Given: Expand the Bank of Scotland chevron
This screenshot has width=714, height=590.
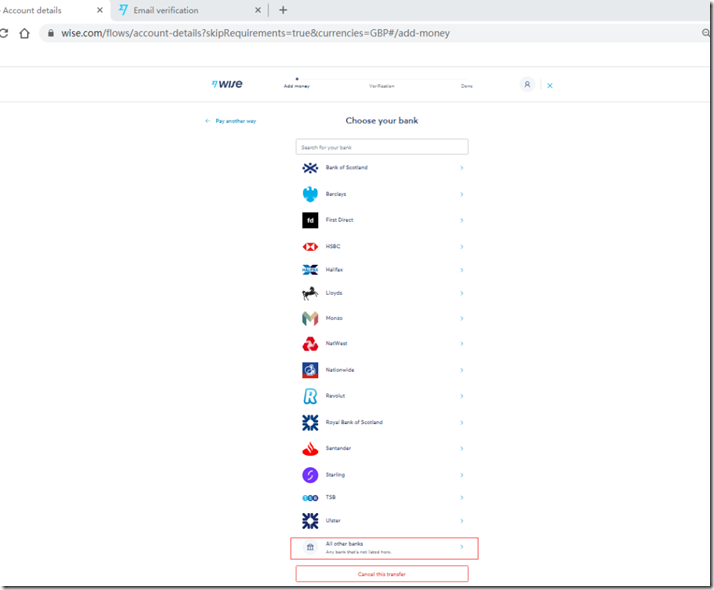Looking at the screenshot, I should [x=461, y=168].
